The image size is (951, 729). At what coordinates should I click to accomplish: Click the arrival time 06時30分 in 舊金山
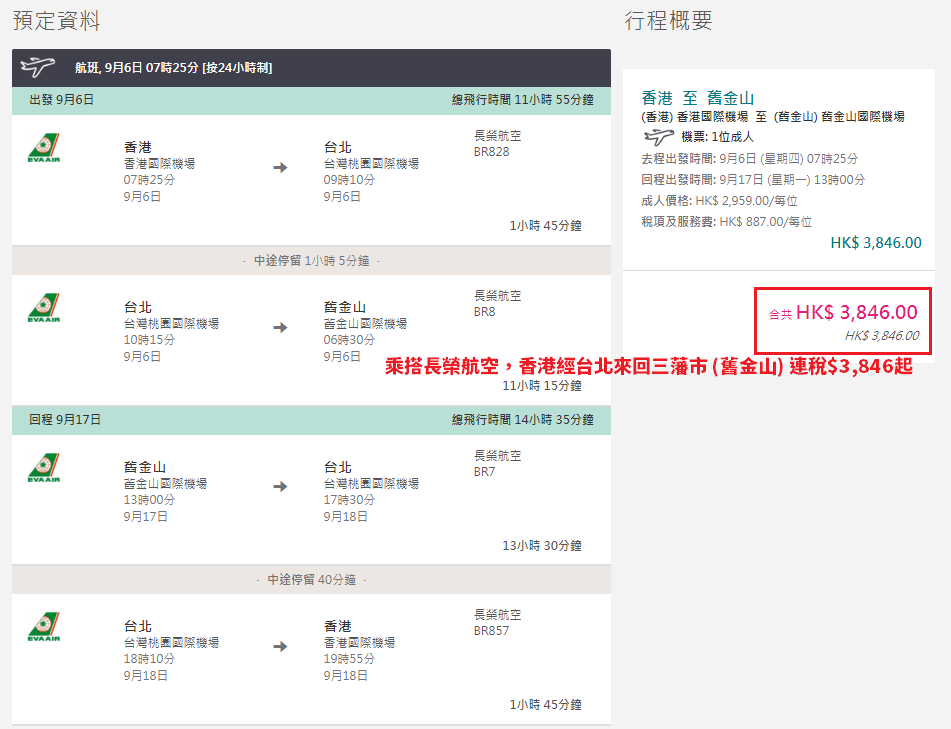point(349,340)
